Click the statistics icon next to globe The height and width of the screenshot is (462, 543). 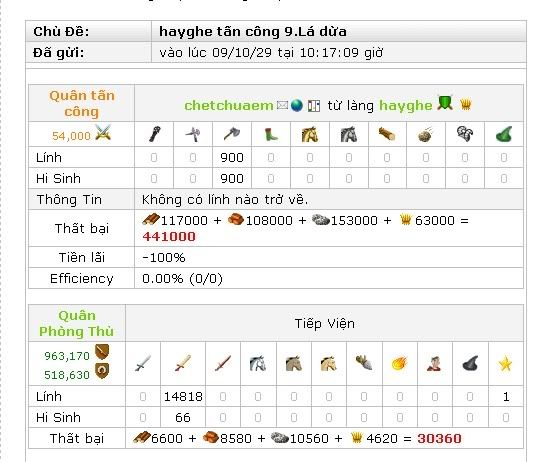314,106
